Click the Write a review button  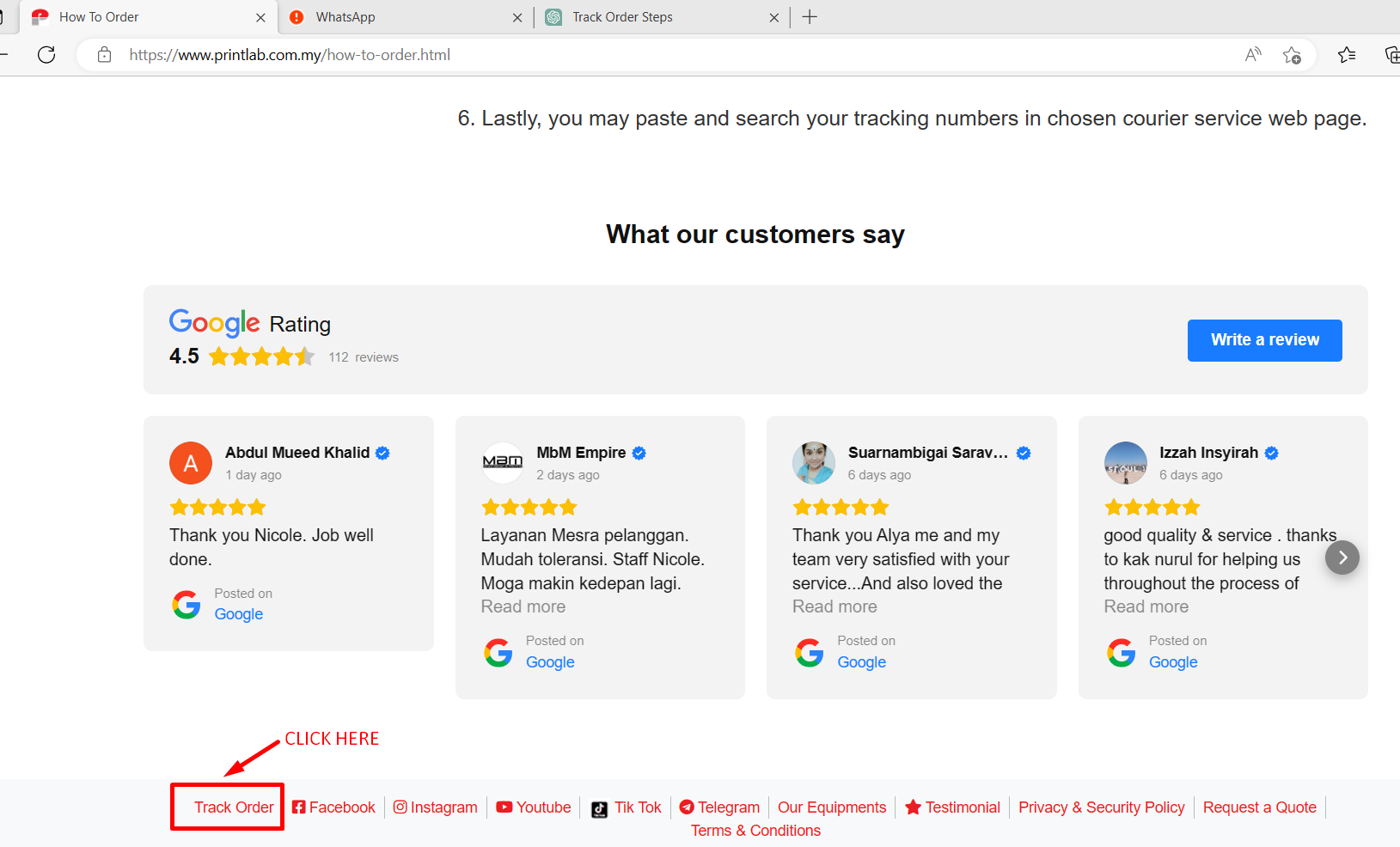(x=1264, y=340)
